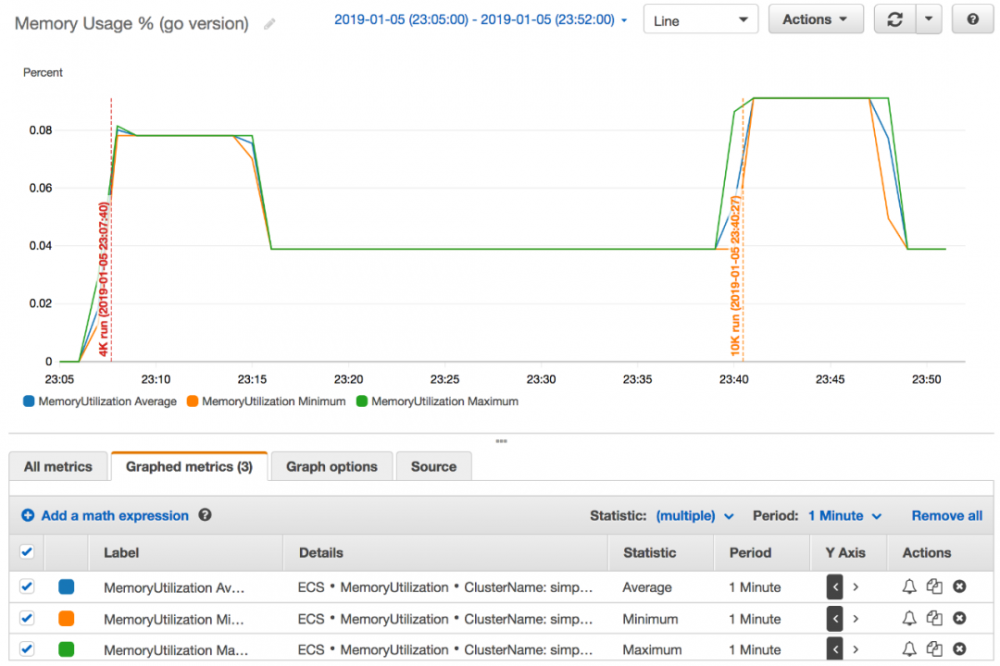Viewport: 1000px width, 666px height.
Task: Remove the MemoryUtilization Maximum metric row
Action: point(959,649)
